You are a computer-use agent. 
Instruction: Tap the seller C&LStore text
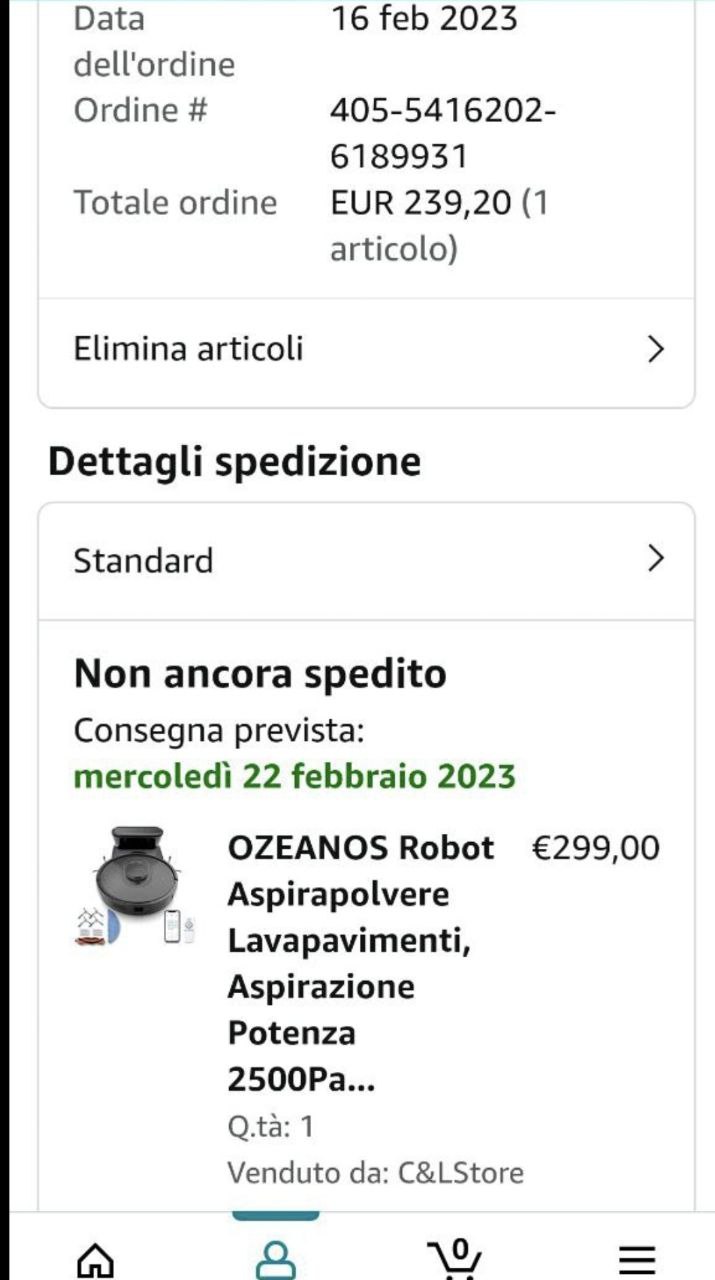[375, 1172]
